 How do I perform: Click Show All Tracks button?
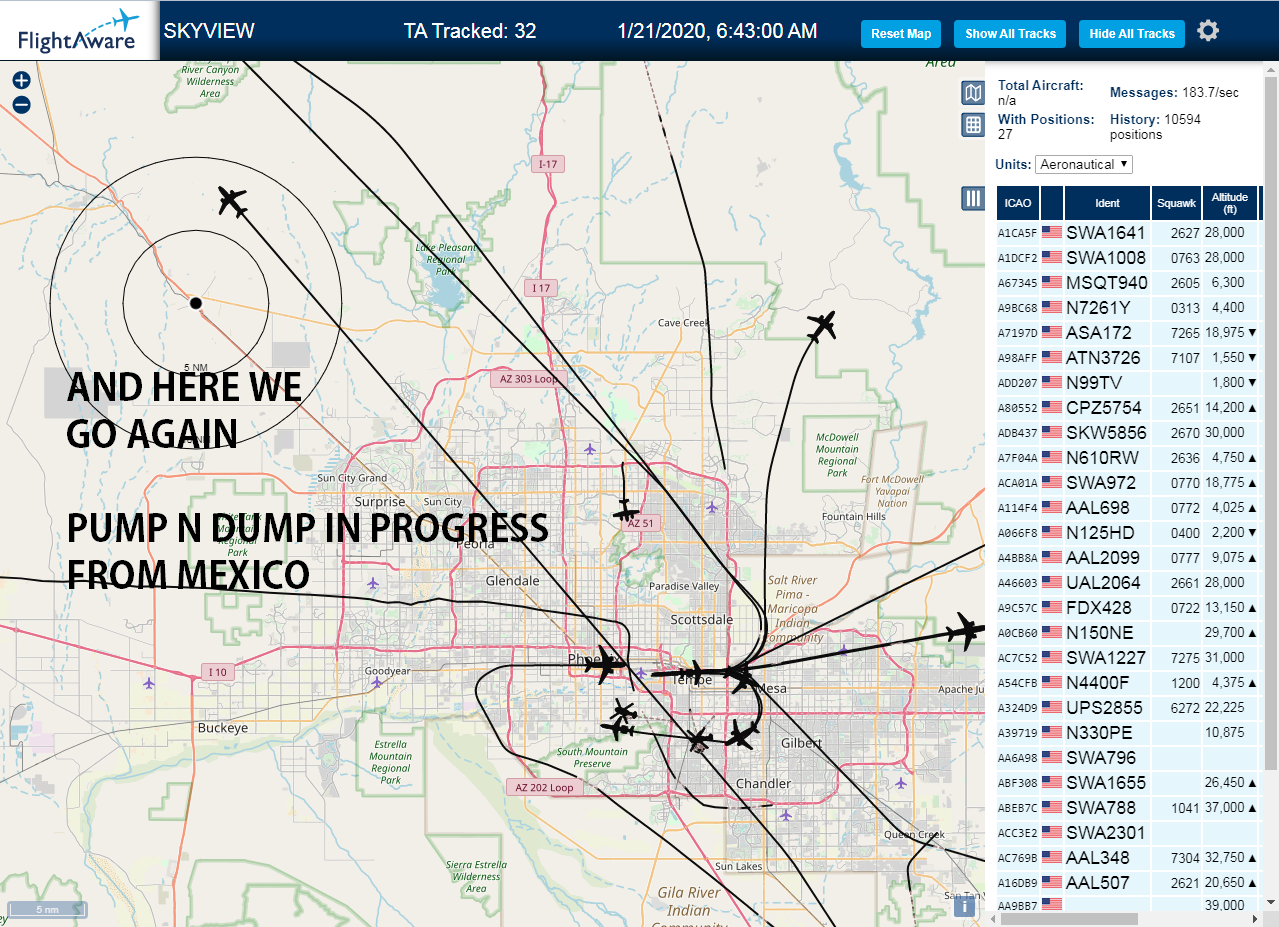(1010, 34)
